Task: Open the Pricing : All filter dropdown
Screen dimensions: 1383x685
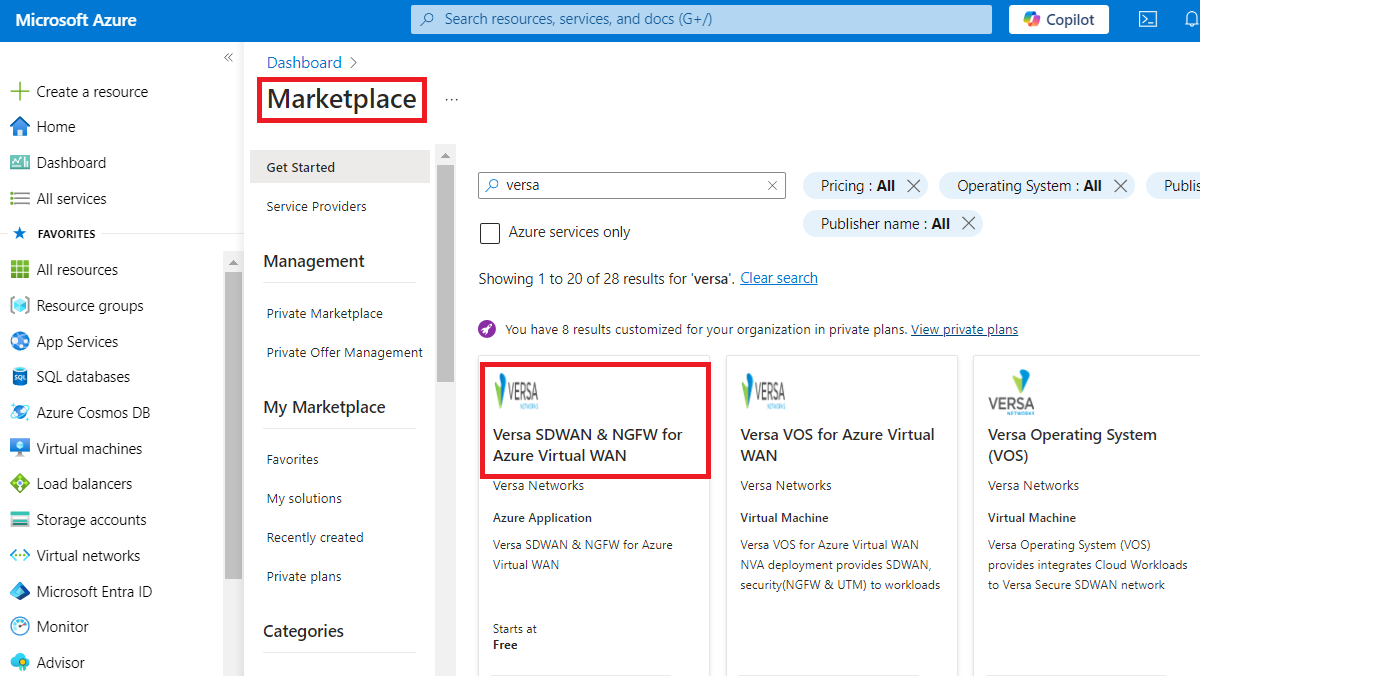Action: (858, 186)
